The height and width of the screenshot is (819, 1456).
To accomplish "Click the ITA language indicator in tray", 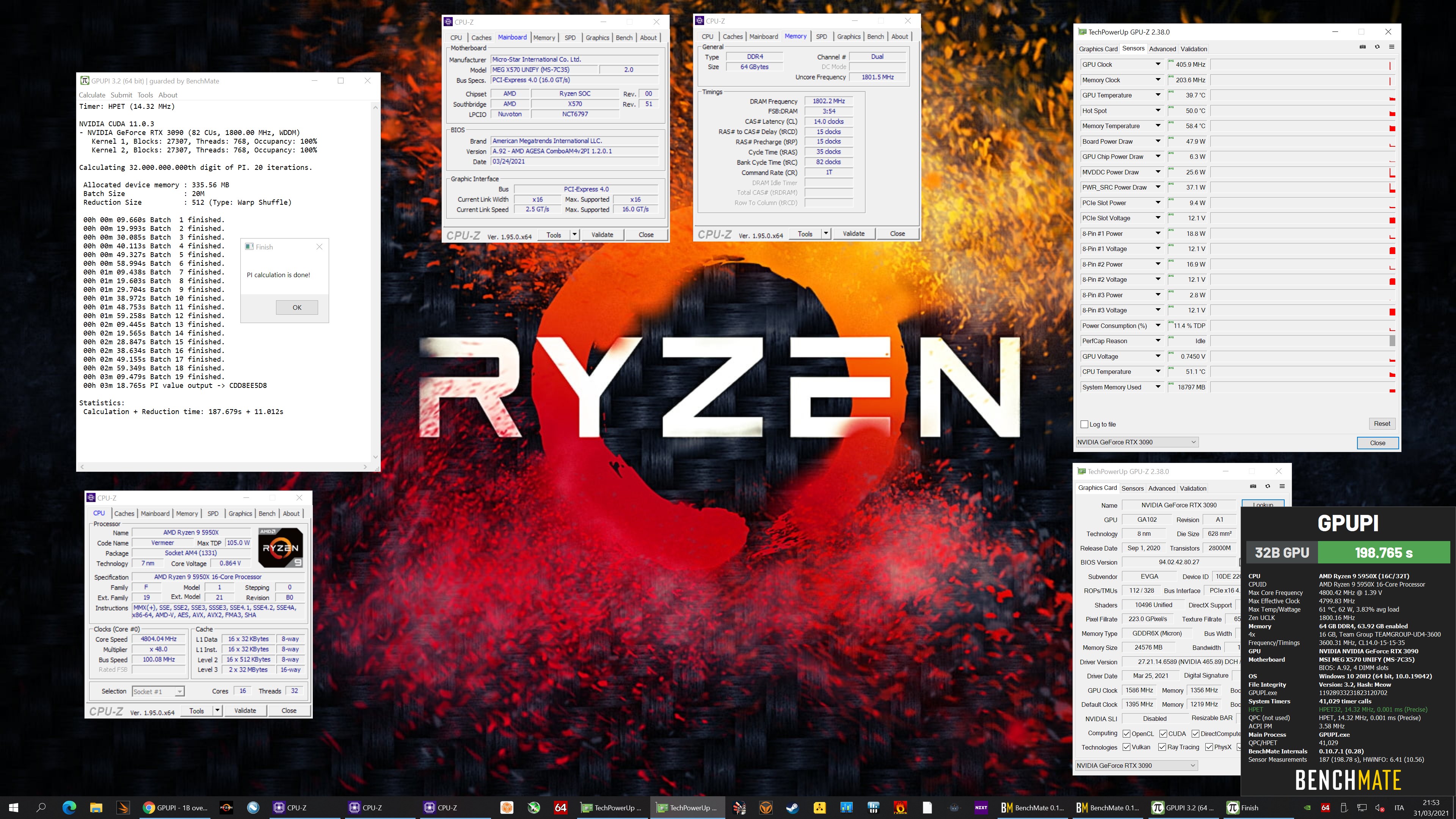I will 1399,808.
